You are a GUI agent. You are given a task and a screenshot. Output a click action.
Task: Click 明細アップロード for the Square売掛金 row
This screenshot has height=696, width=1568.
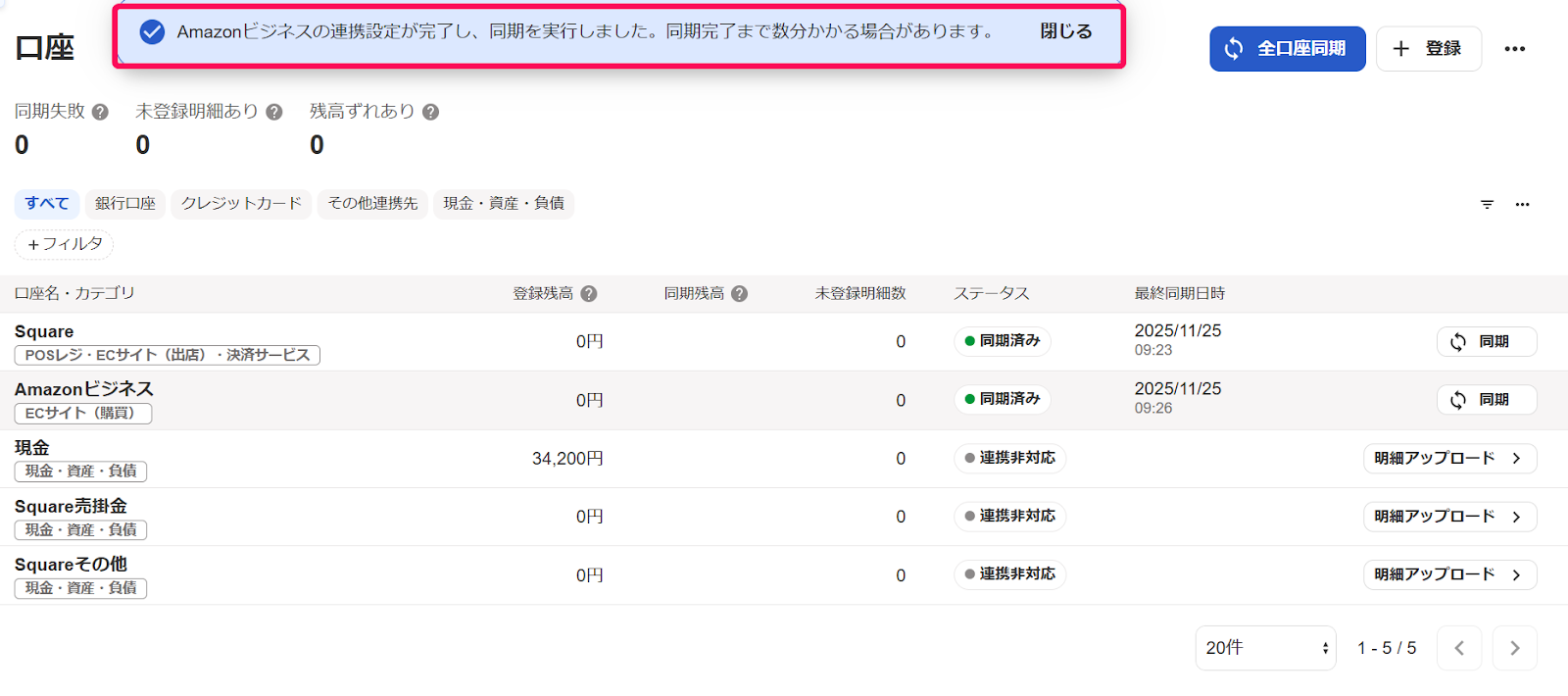click(1449, 516)
